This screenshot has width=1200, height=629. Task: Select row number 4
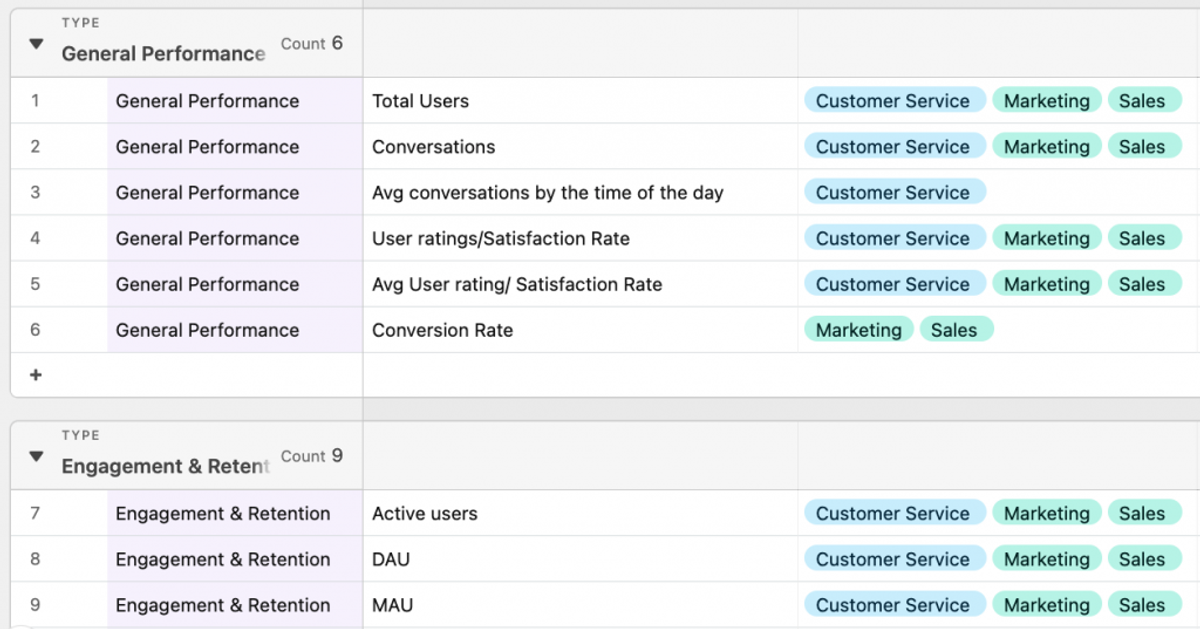[35, 239]
